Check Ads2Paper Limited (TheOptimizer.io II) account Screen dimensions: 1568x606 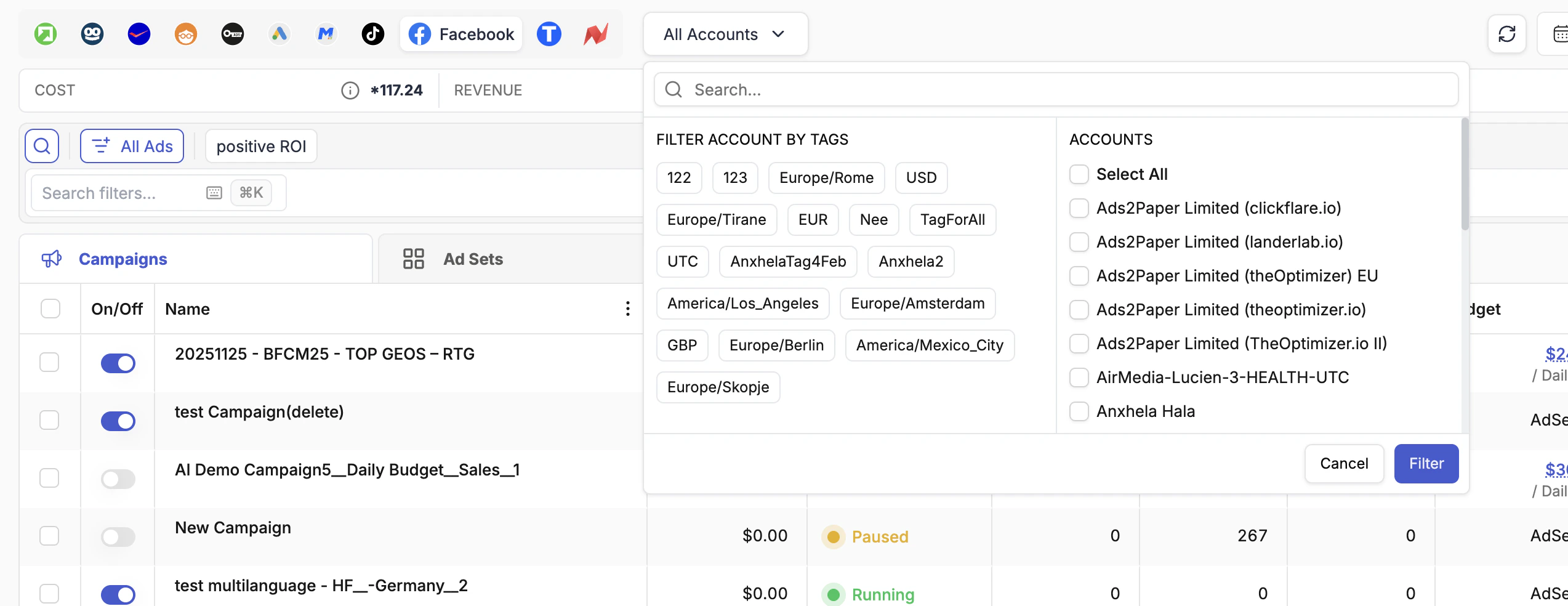pos(1079,344)
